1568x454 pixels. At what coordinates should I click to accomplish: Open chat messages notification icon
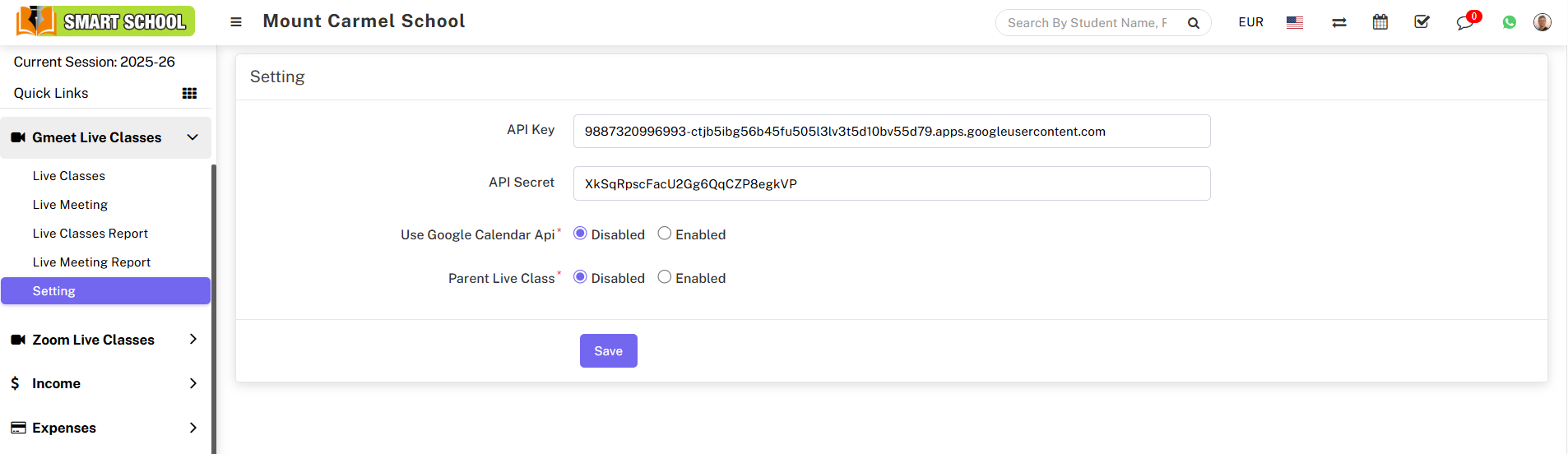pyautogui.click(x=1464, y=23)
